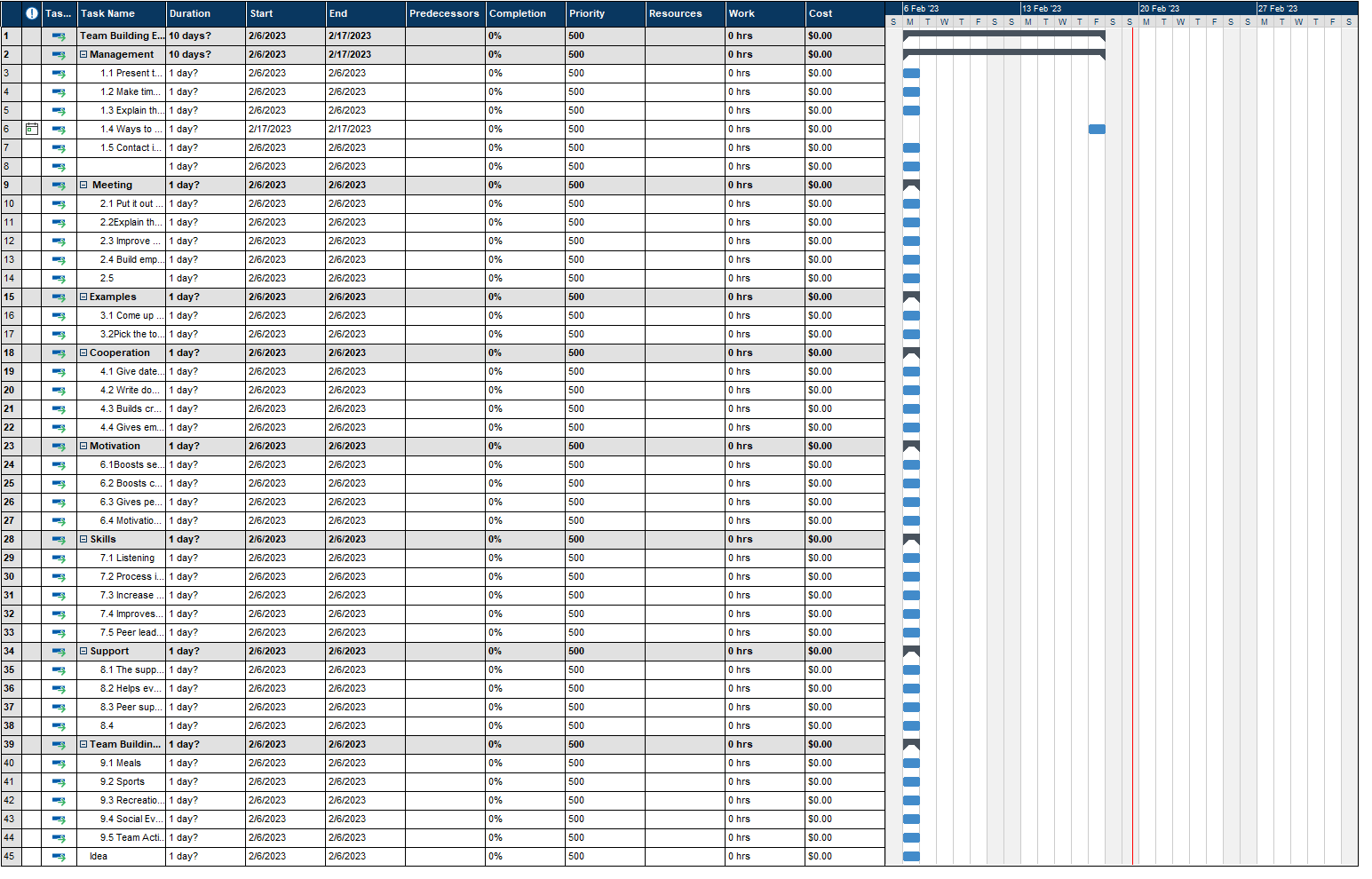Click the task indicator icon beside Support summary
The image size is (1372, 879).
(x=58, y=651)
